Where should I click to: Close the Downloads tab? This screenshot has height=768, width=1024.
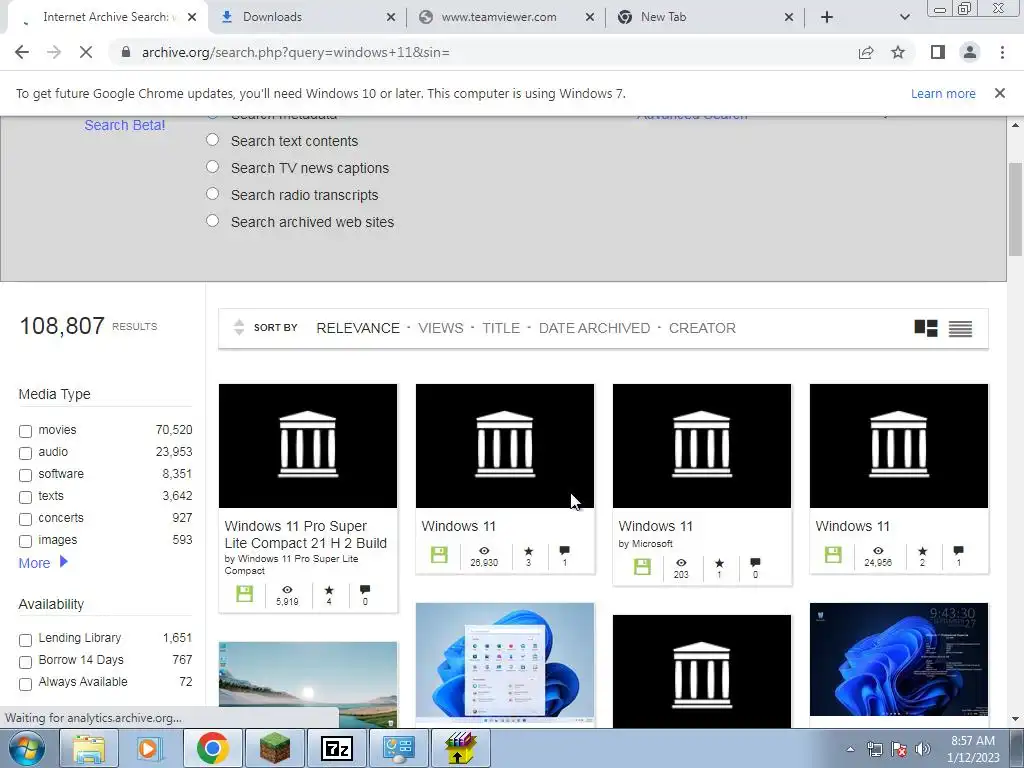[x=391, y=17]
